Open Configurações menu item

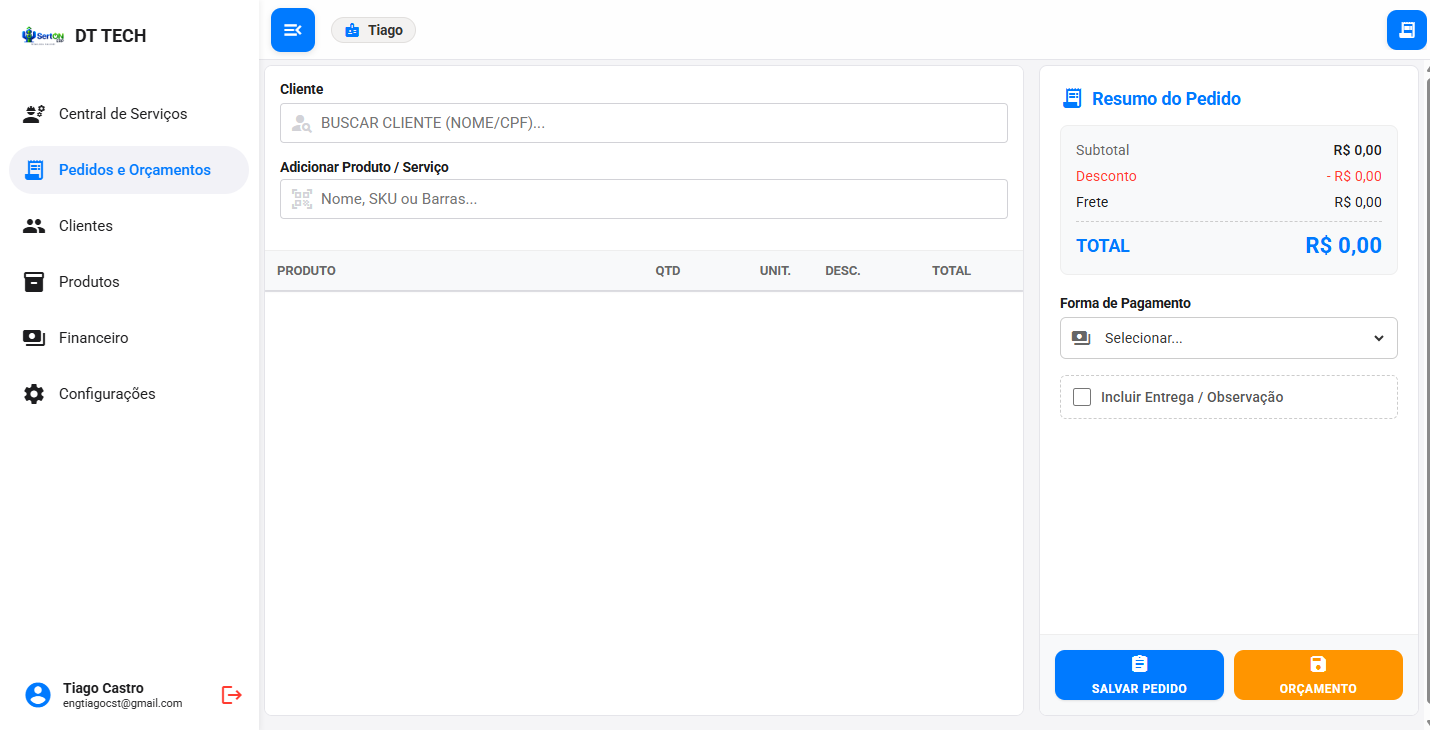pyautogui.click(x=129, y=394)
